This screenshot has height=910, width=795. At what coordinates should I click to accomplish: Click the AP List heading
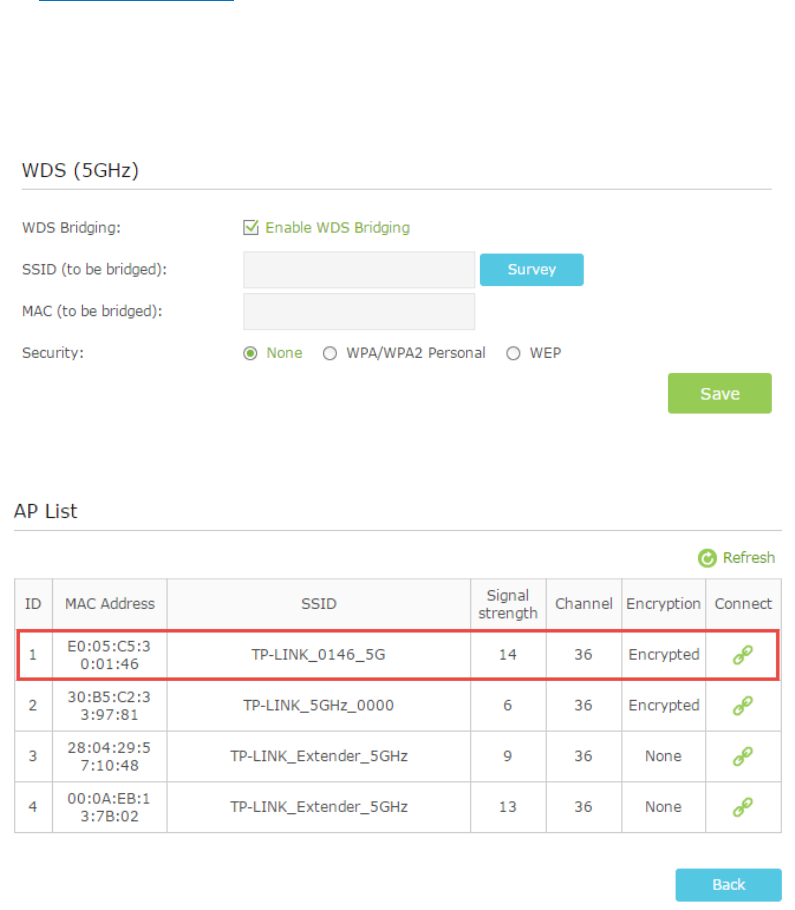click(46, 511)
